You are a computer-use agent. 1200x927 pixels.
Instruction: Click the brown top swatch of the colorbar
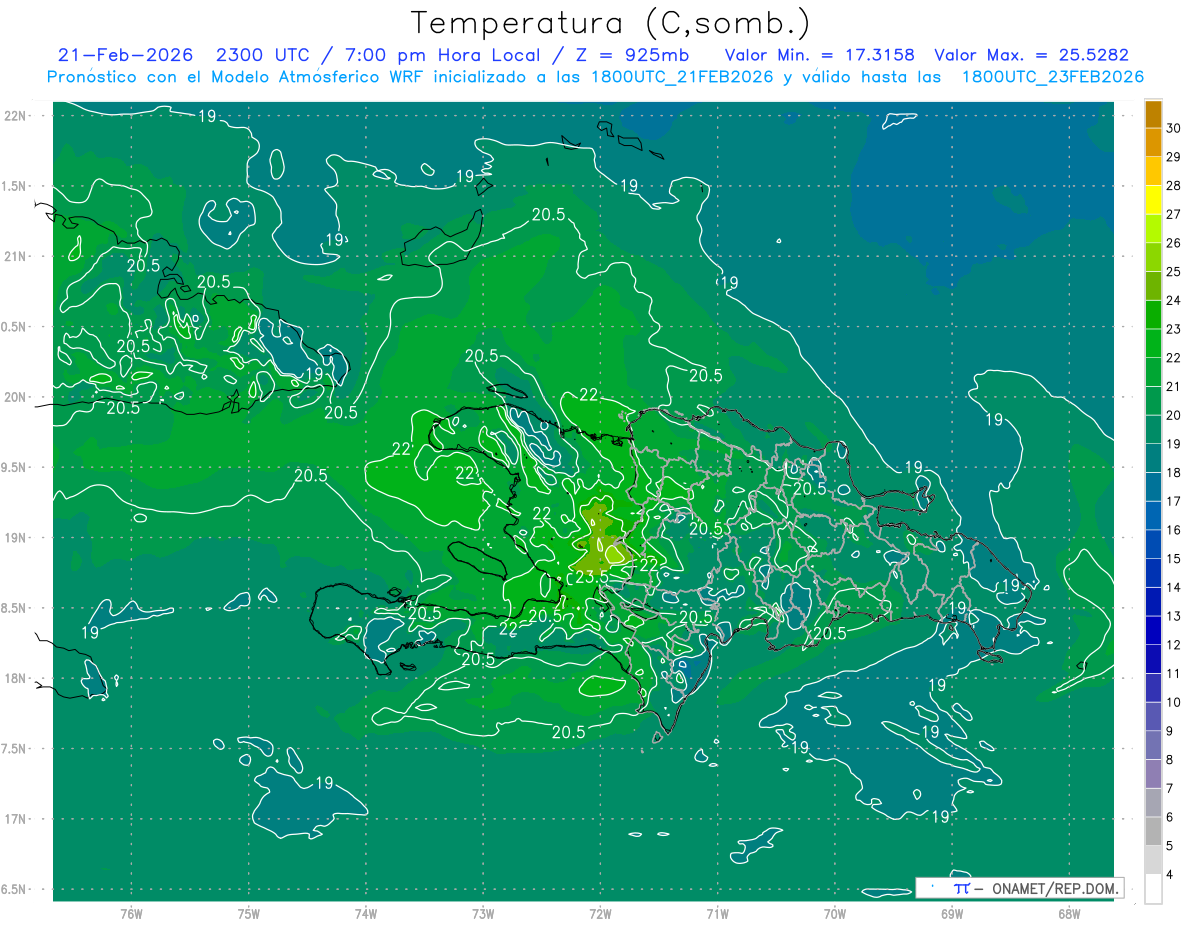coord(1153,115)
